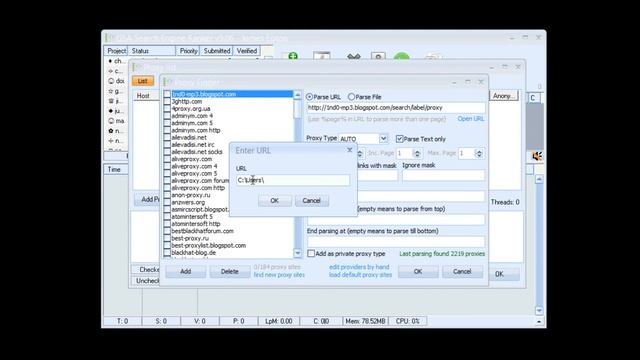The width and height of the screenshot is (640, 360).
Task: Check the best-proxy.ru checkbox
Action: click(x=167, y=238)
